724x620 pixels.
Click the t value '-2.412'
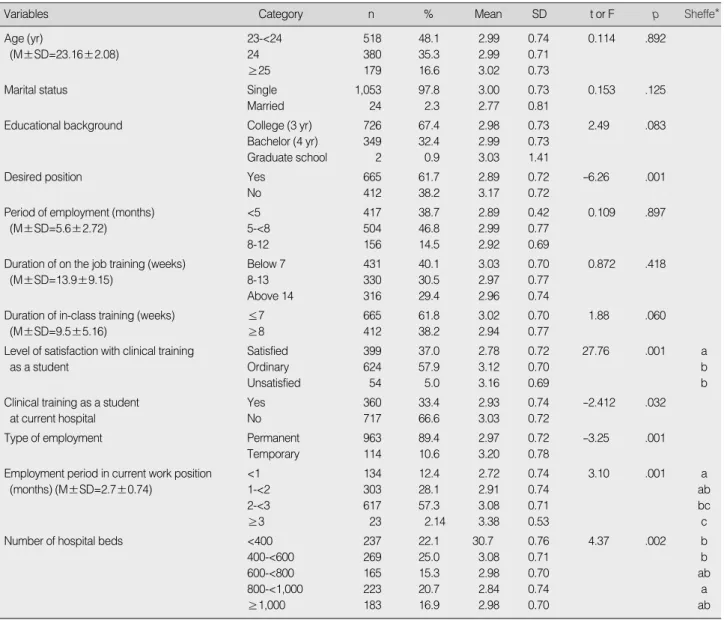coord(599,403)
